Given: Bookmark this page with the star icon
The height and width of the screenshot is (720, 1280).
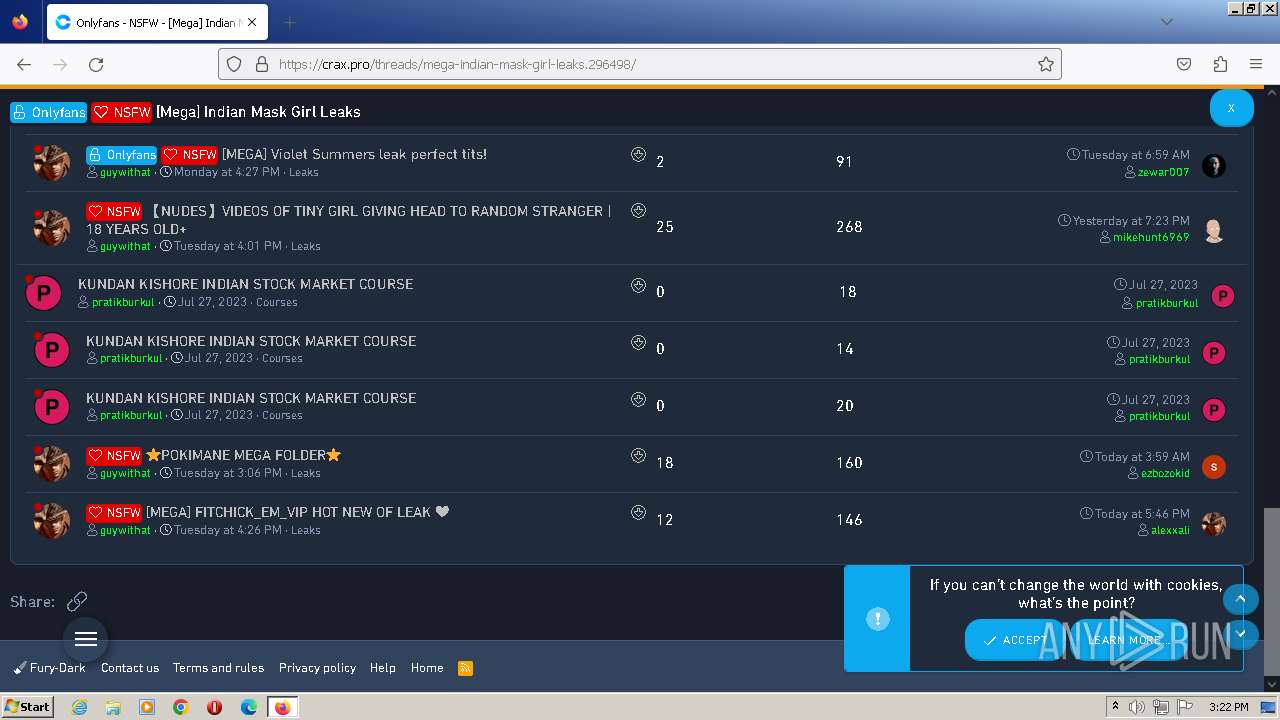Looking at the screenshot, I should tap(1046, 64).
